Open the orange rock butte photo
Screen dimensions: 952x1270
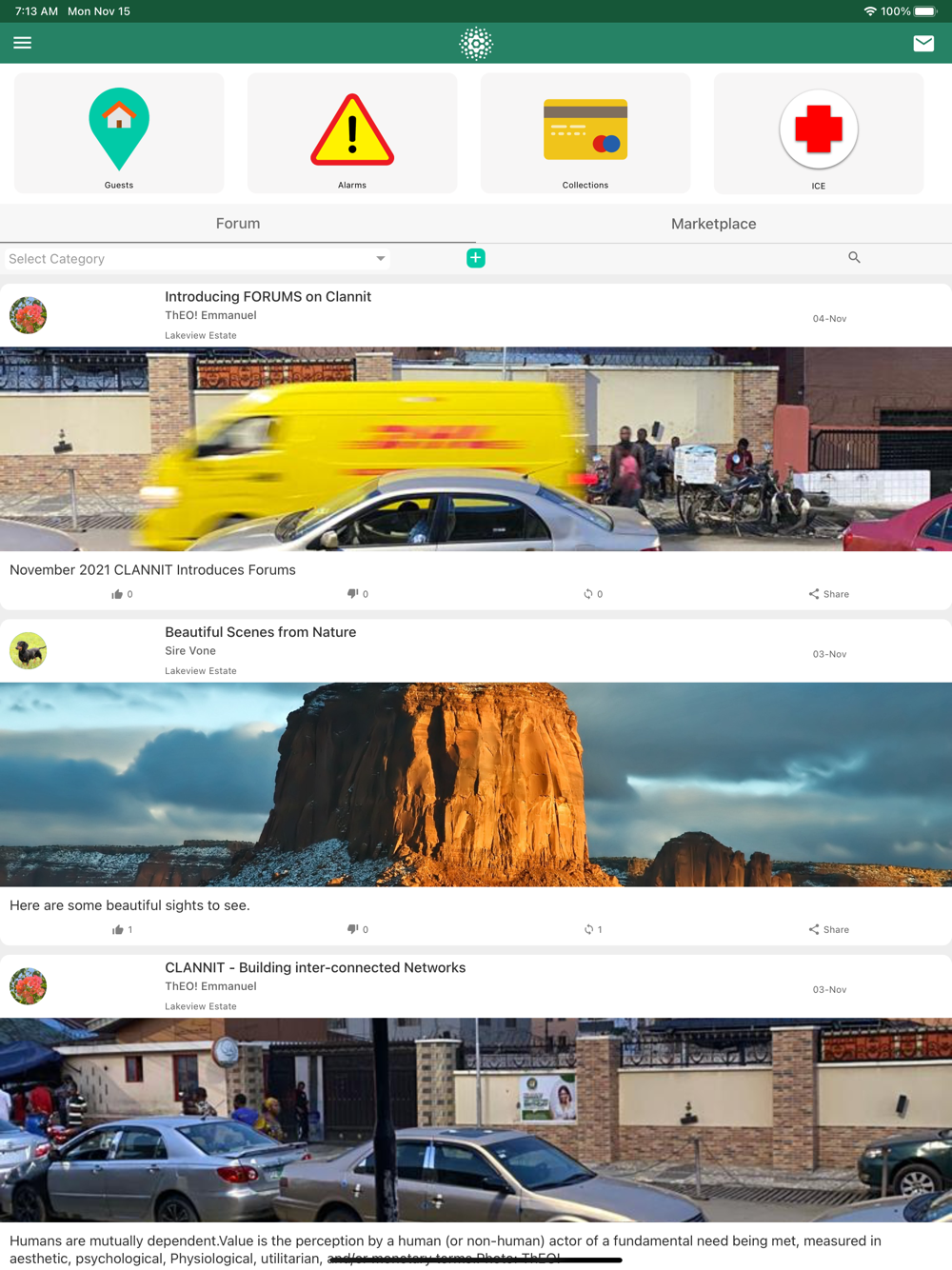click(476, 784)
